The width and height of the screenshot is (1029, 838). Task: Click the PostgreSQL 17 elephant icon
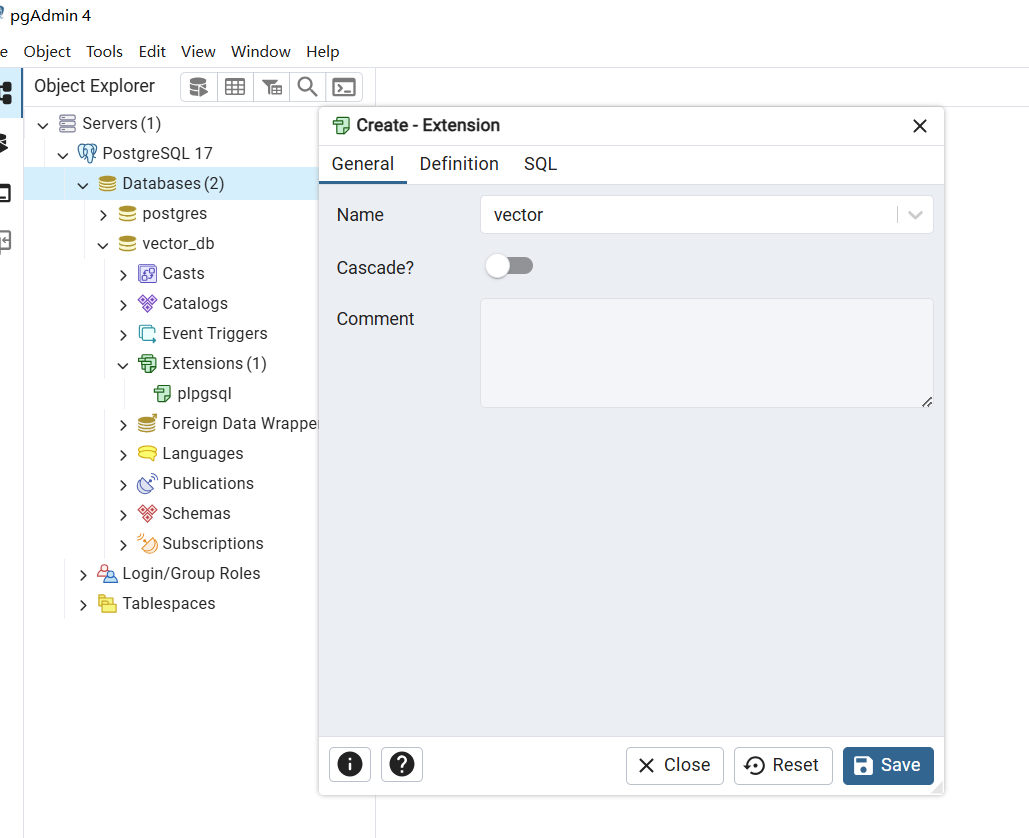(x=87, y=154)
